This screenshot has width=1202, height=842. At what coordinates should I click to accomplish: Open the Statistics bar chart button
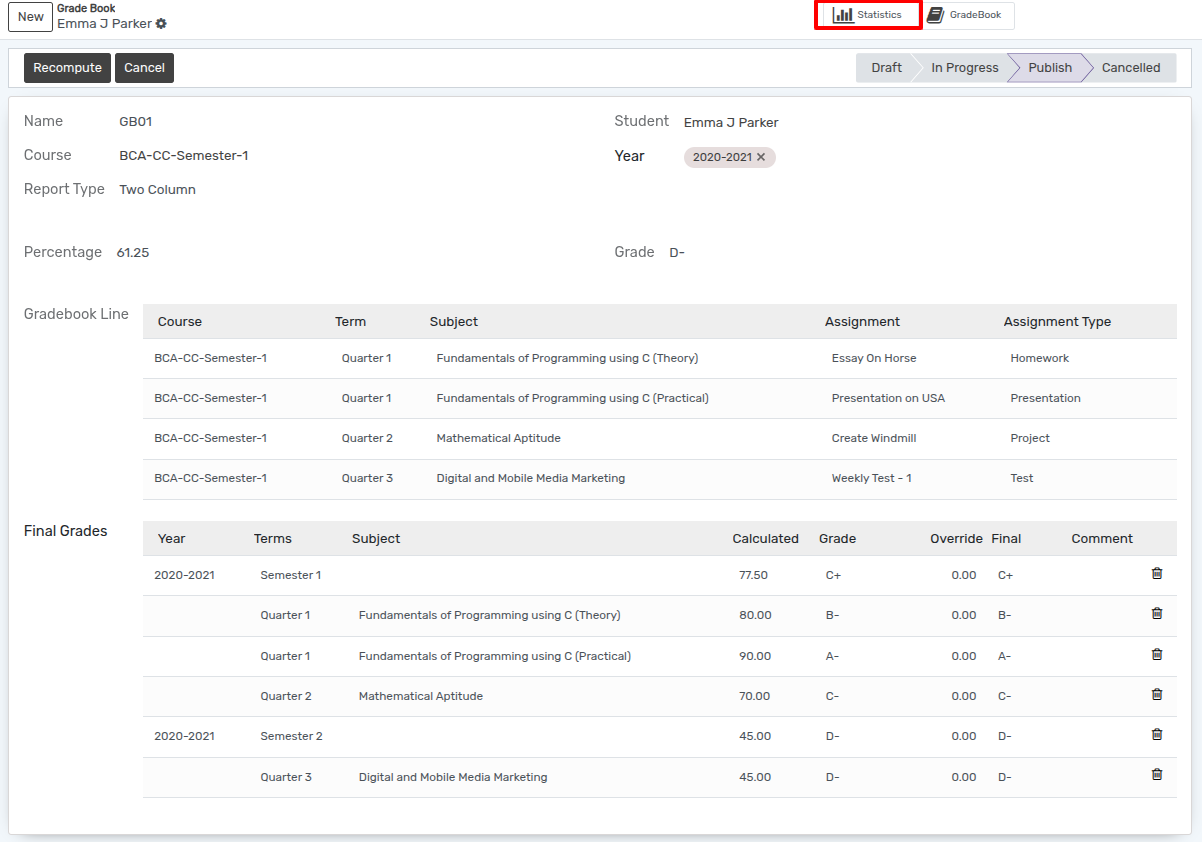868,15
